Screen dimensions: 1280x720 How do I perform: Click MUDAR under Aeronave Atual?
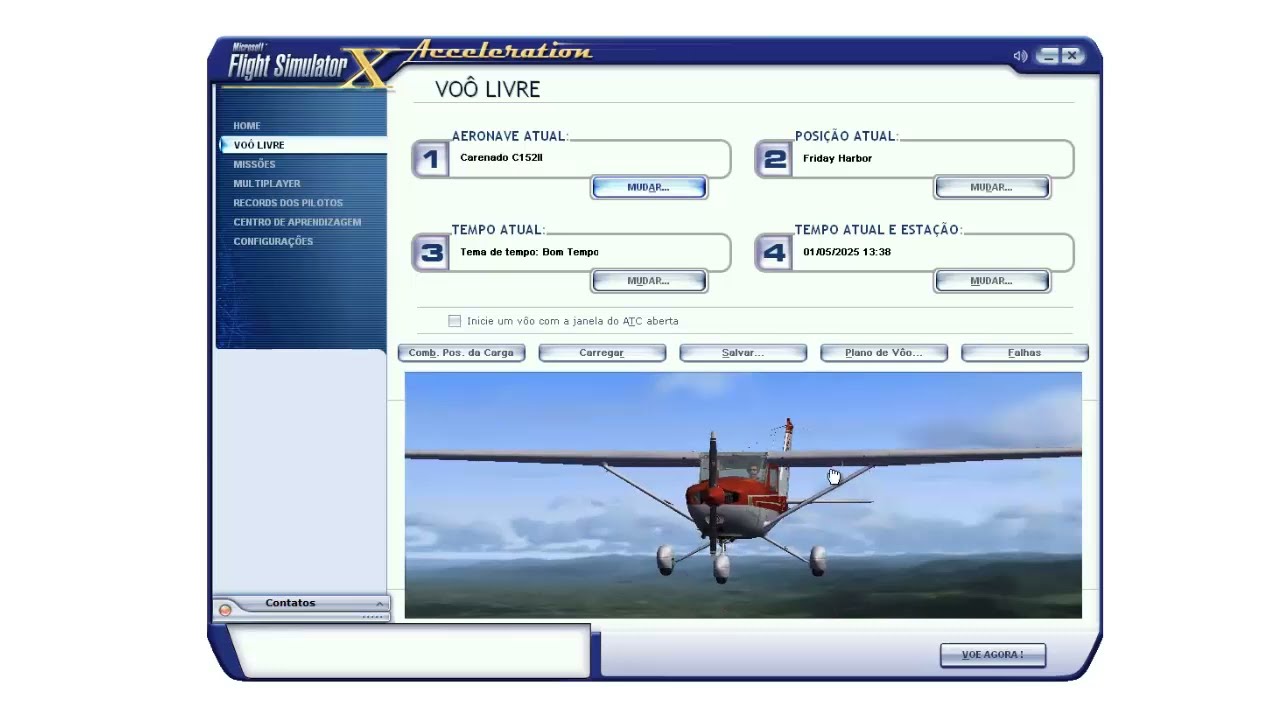click(x=649, y=187)
